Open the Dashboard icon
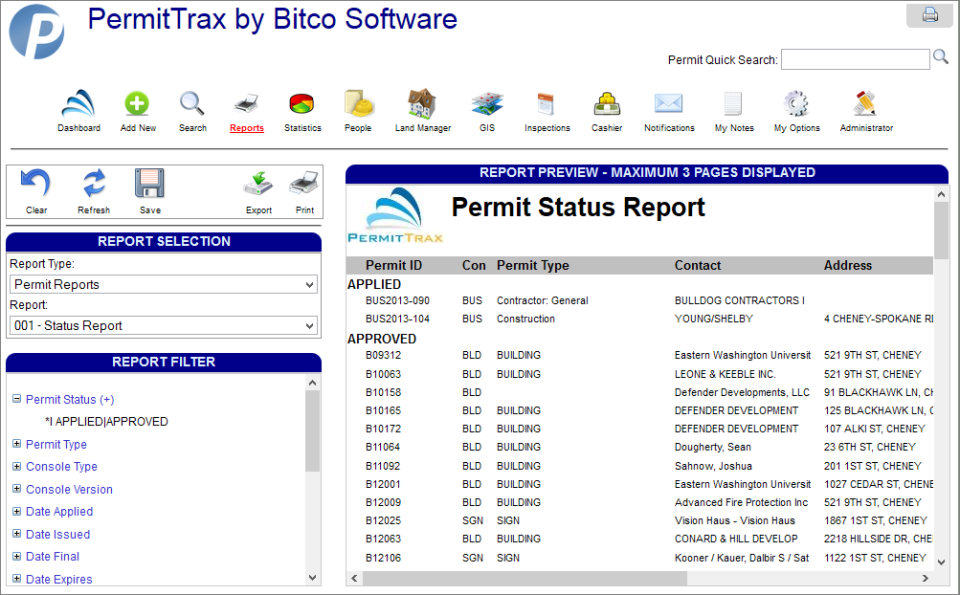The width and height of the screenshot is (960, 595). (x=78, y=103)
